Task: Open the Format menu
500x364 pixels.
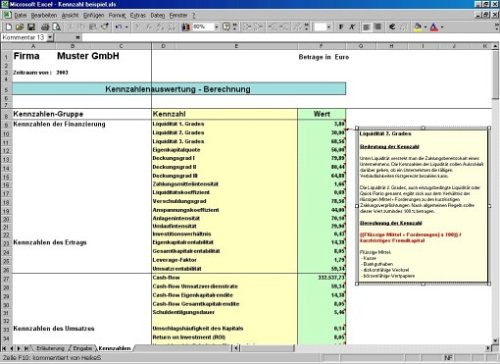Action: [x=117, y=15]
